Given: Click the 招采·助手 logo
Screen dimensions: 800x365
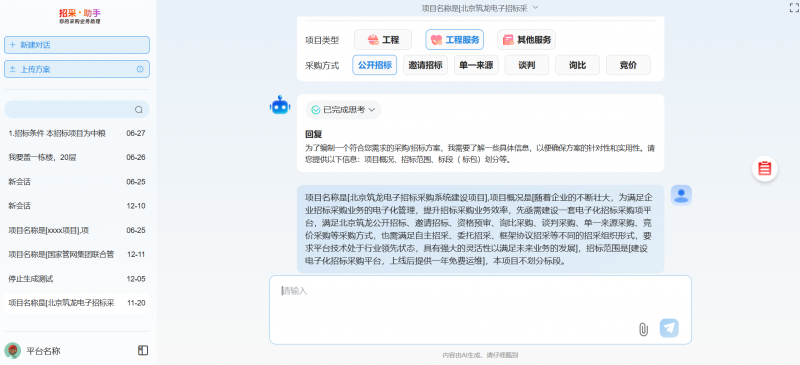Looking at the screenshot, I should (x=80, y=16).
